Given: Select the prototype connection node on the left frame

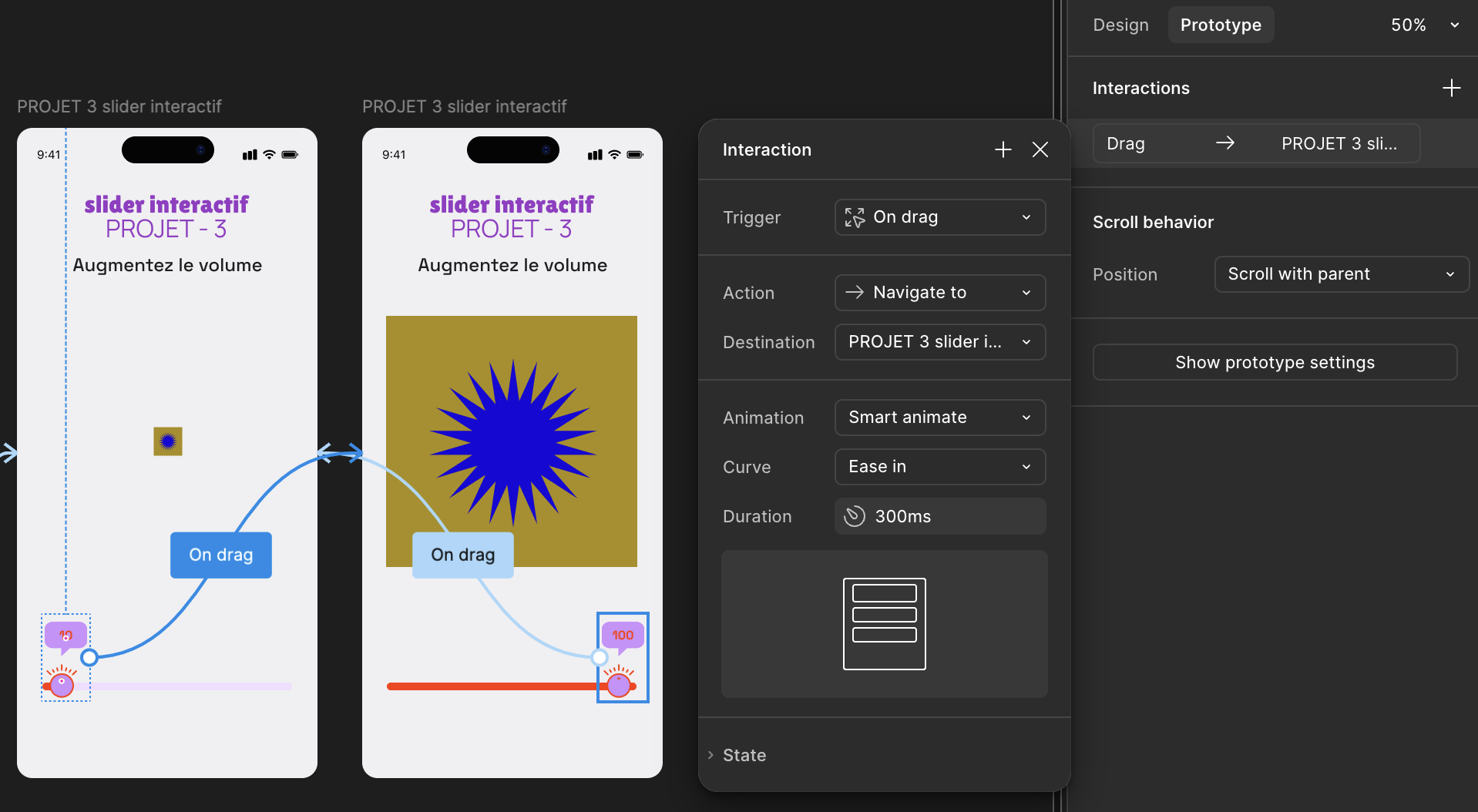Looking at the screenshot, I should 89,657.
